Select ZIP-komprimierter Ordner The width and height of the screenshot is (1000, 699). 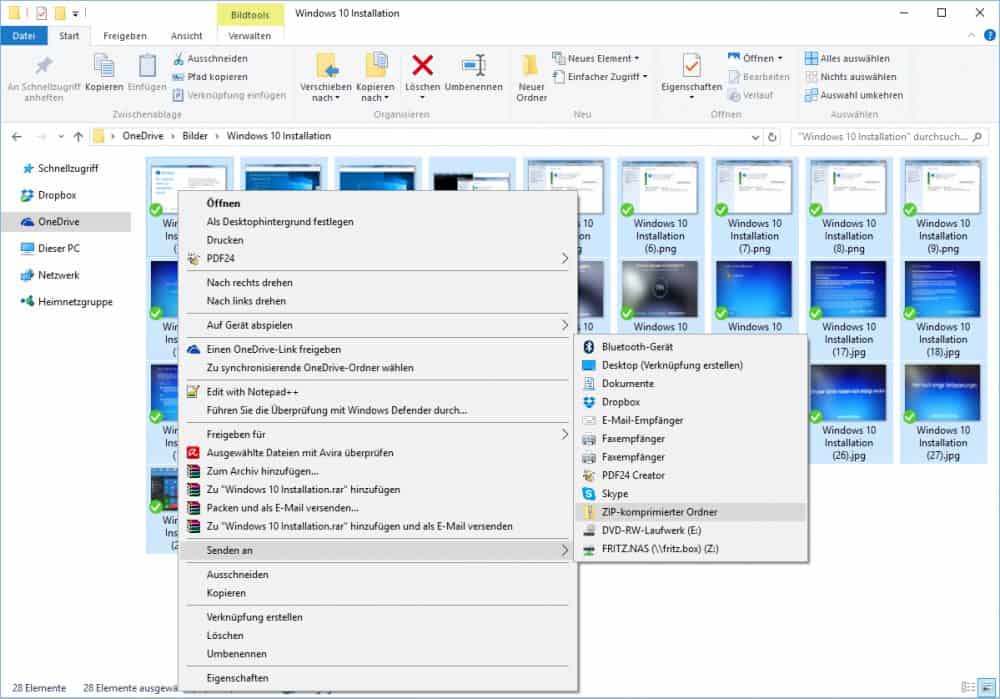pos(691,512)
